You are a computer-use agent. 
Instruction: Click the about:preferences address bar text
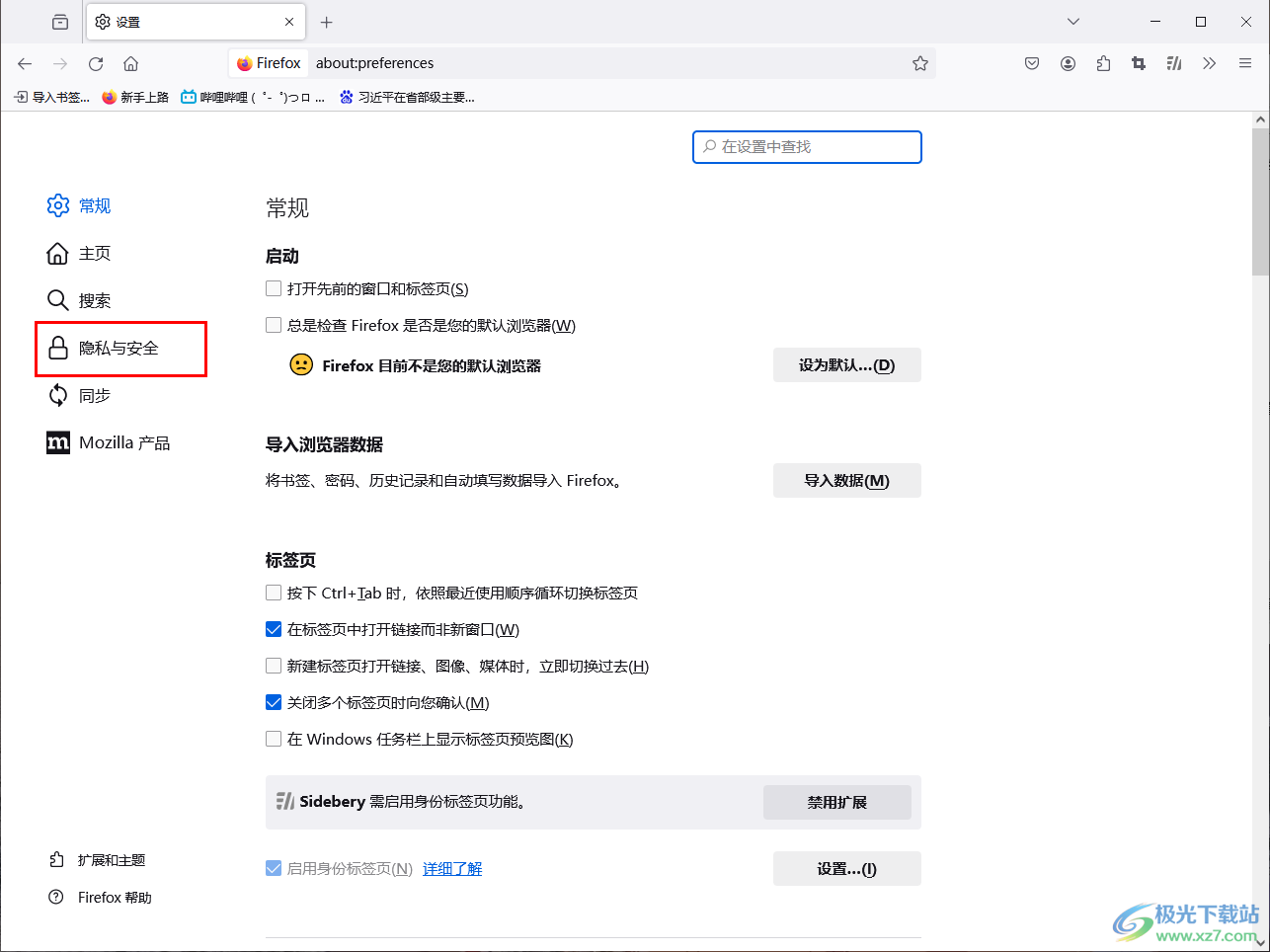click(375, 63)
